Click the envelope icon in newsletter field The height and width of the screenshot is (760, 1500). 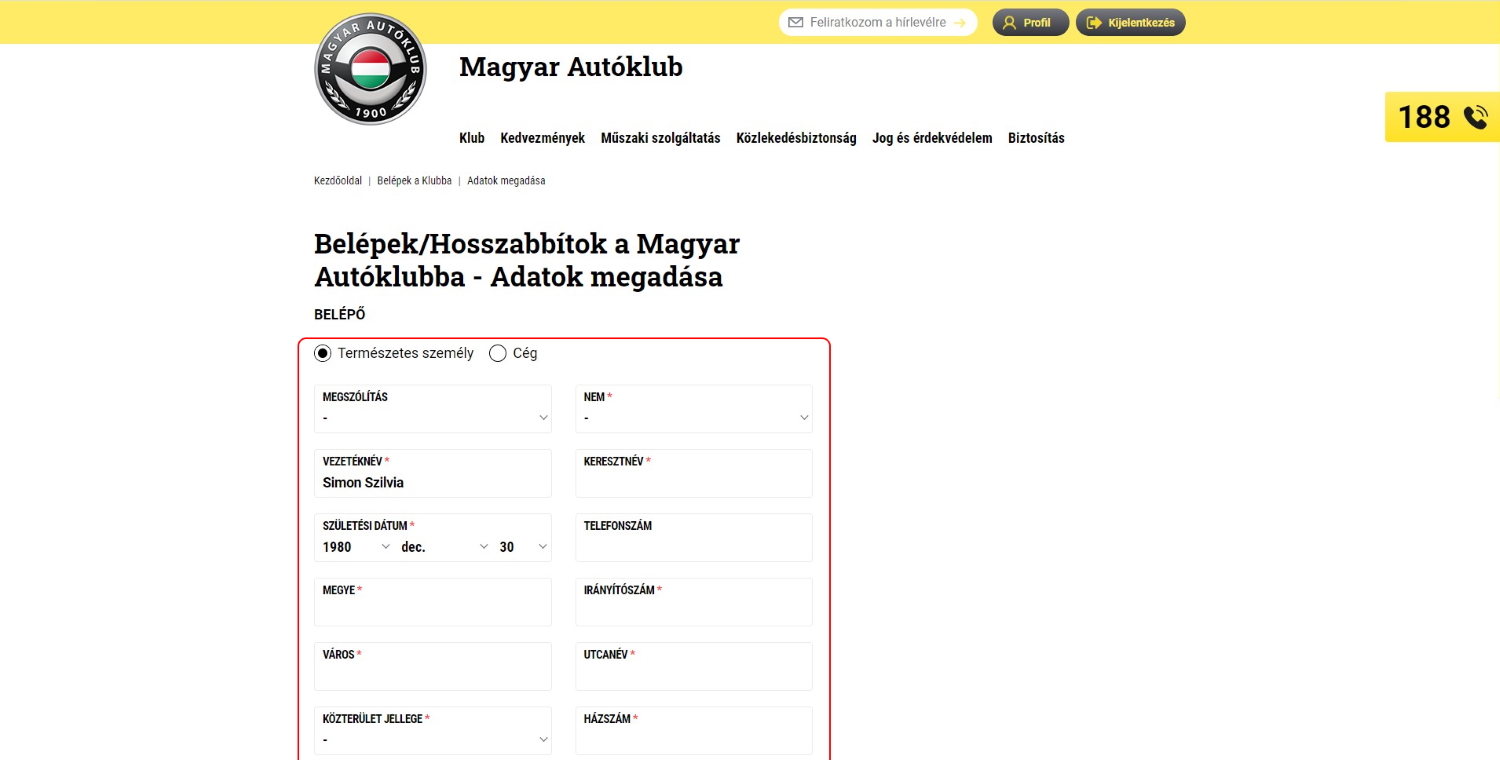796,22
